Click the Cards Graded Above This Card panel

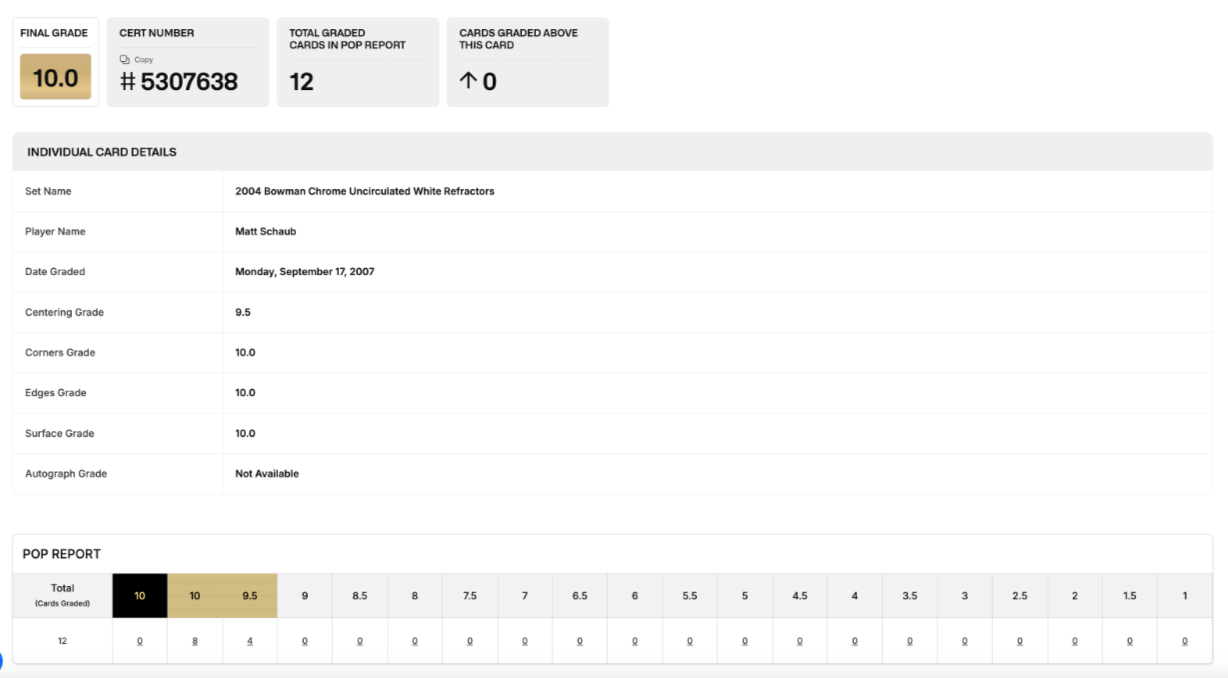tap(527, 62)
